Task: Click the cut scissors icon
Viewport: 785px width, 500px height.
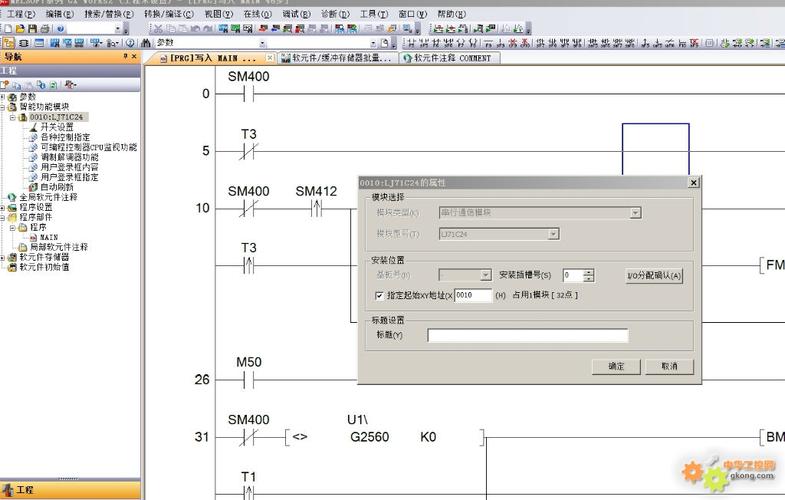Action: (x=157, y=29)
